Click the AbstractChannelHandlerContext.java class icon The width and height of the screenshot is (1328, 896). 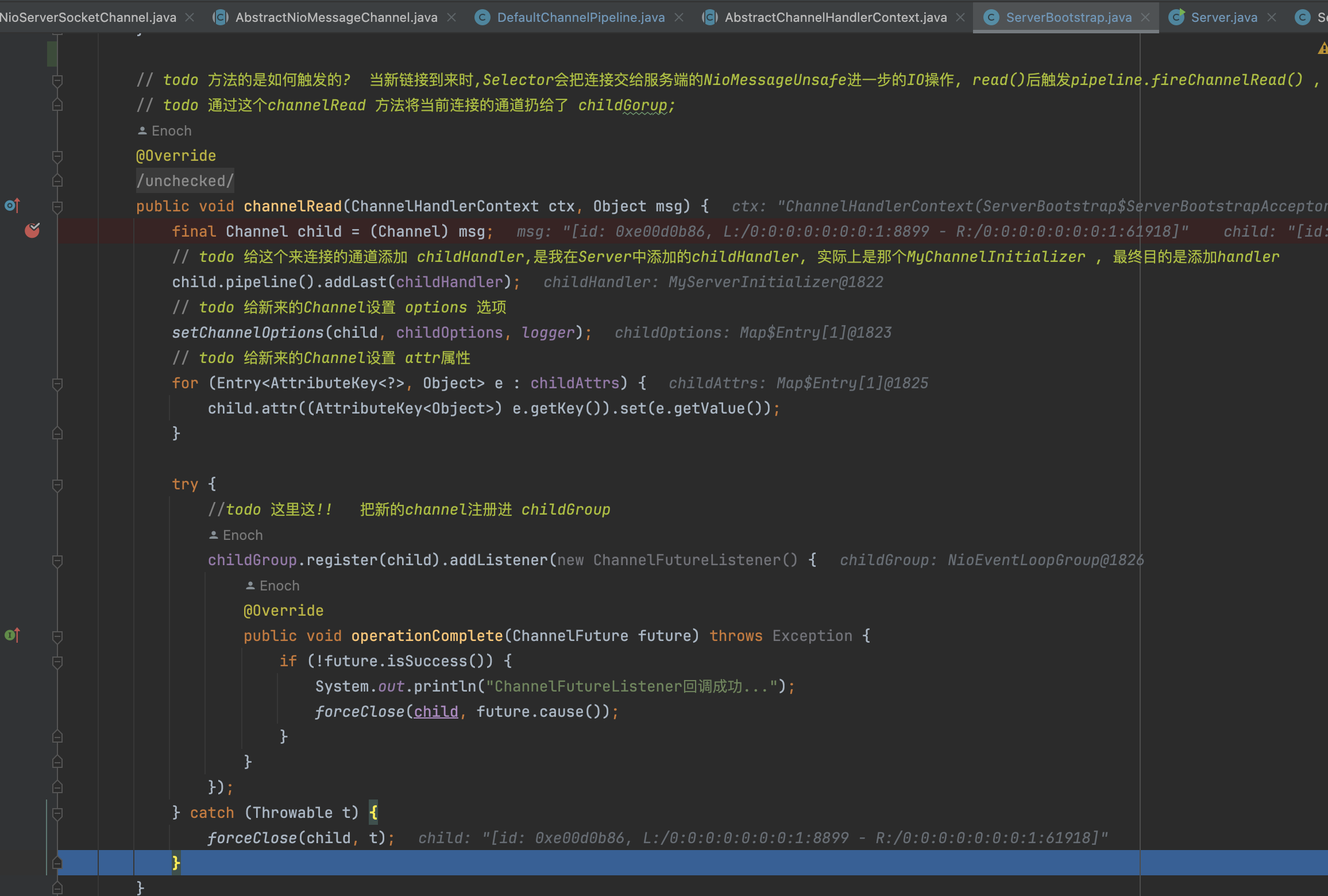click(710, 17)
